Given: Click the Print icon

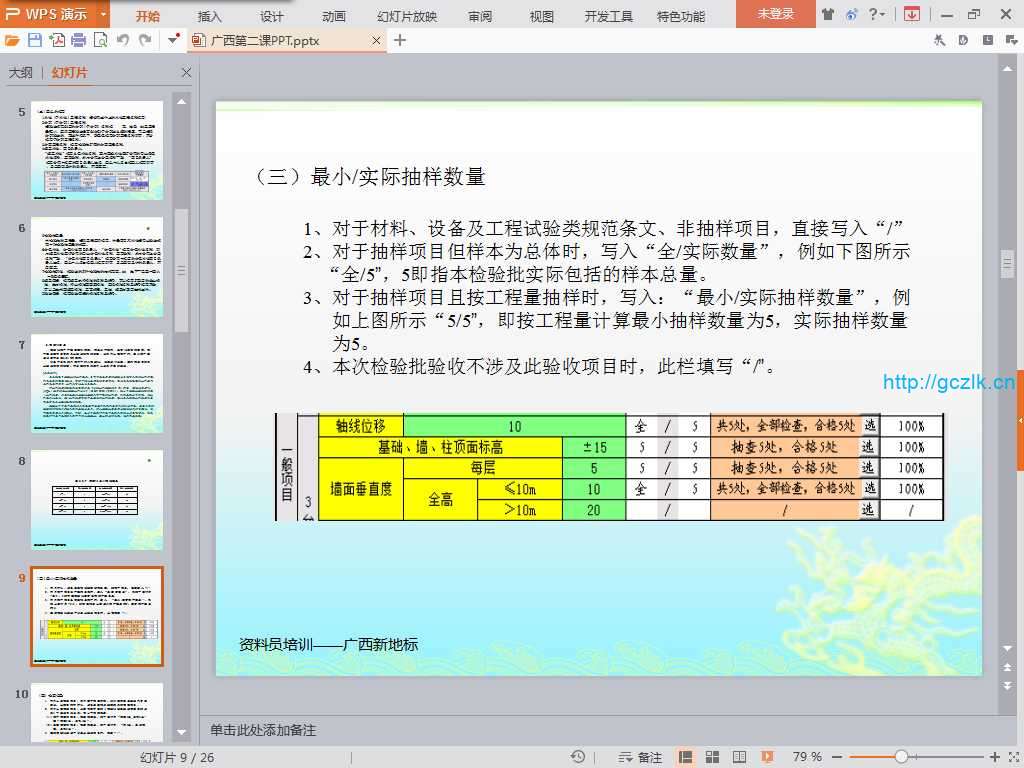Looking at the screenshot, I should coord(79,40).
